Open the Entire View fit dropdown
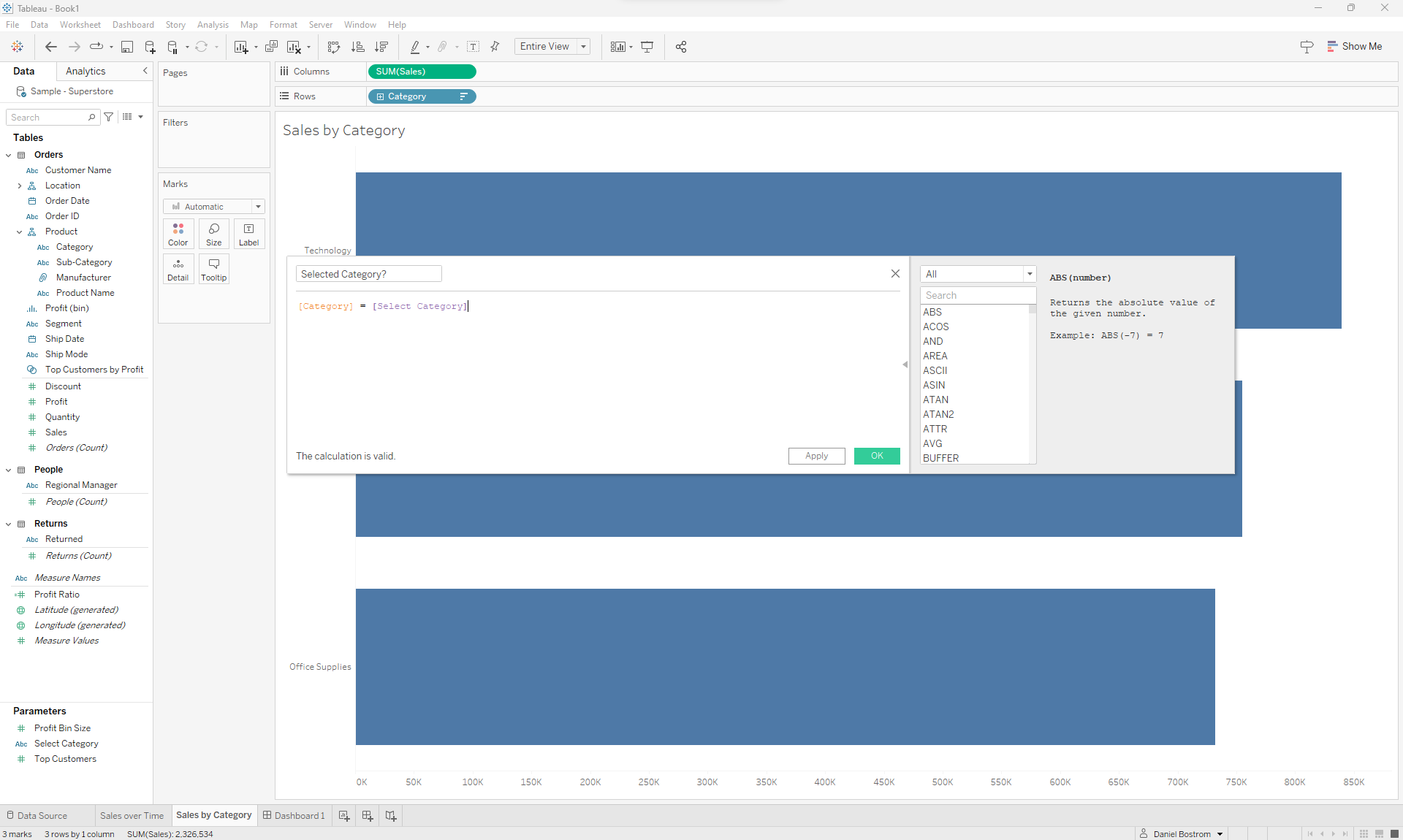The height and width of the screenshot is (840, 1403). 582,47
